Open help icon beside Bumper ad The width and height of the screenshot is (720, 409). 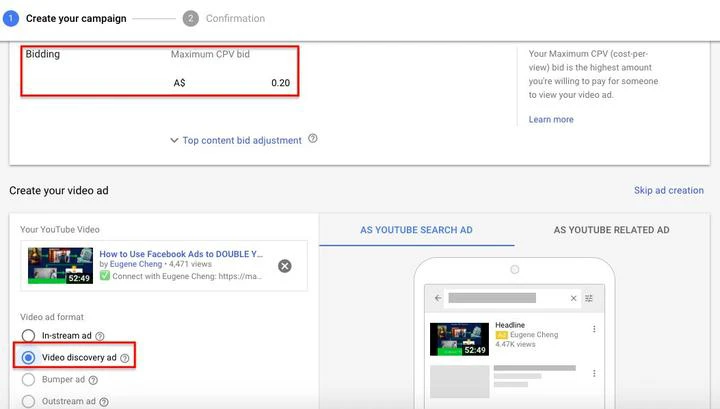(x=93, y=380)
